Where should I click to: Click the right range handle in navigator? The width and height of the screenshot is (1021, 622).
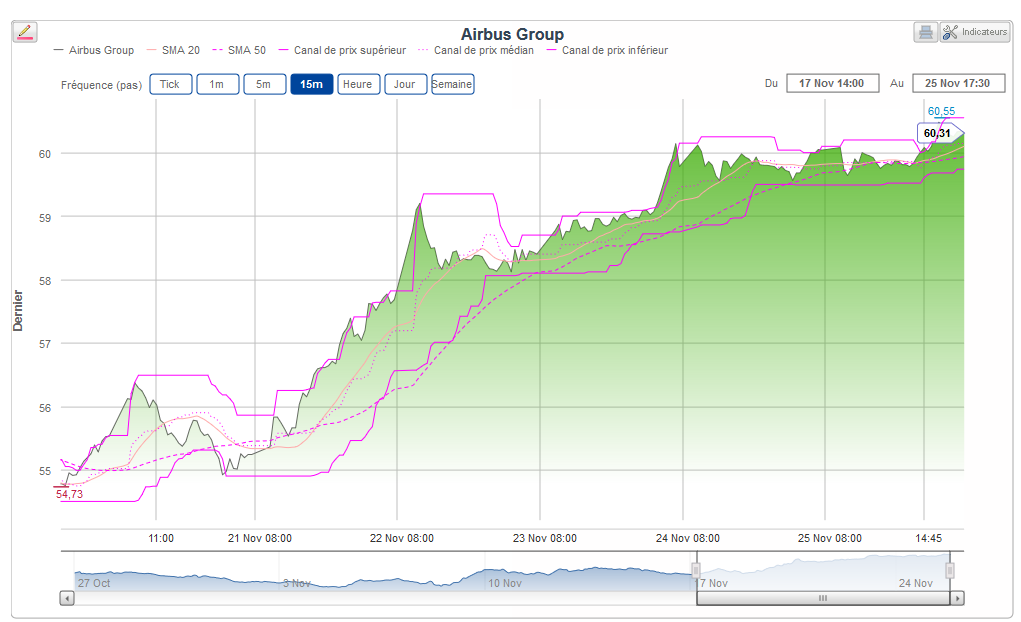tap(950, 570)
